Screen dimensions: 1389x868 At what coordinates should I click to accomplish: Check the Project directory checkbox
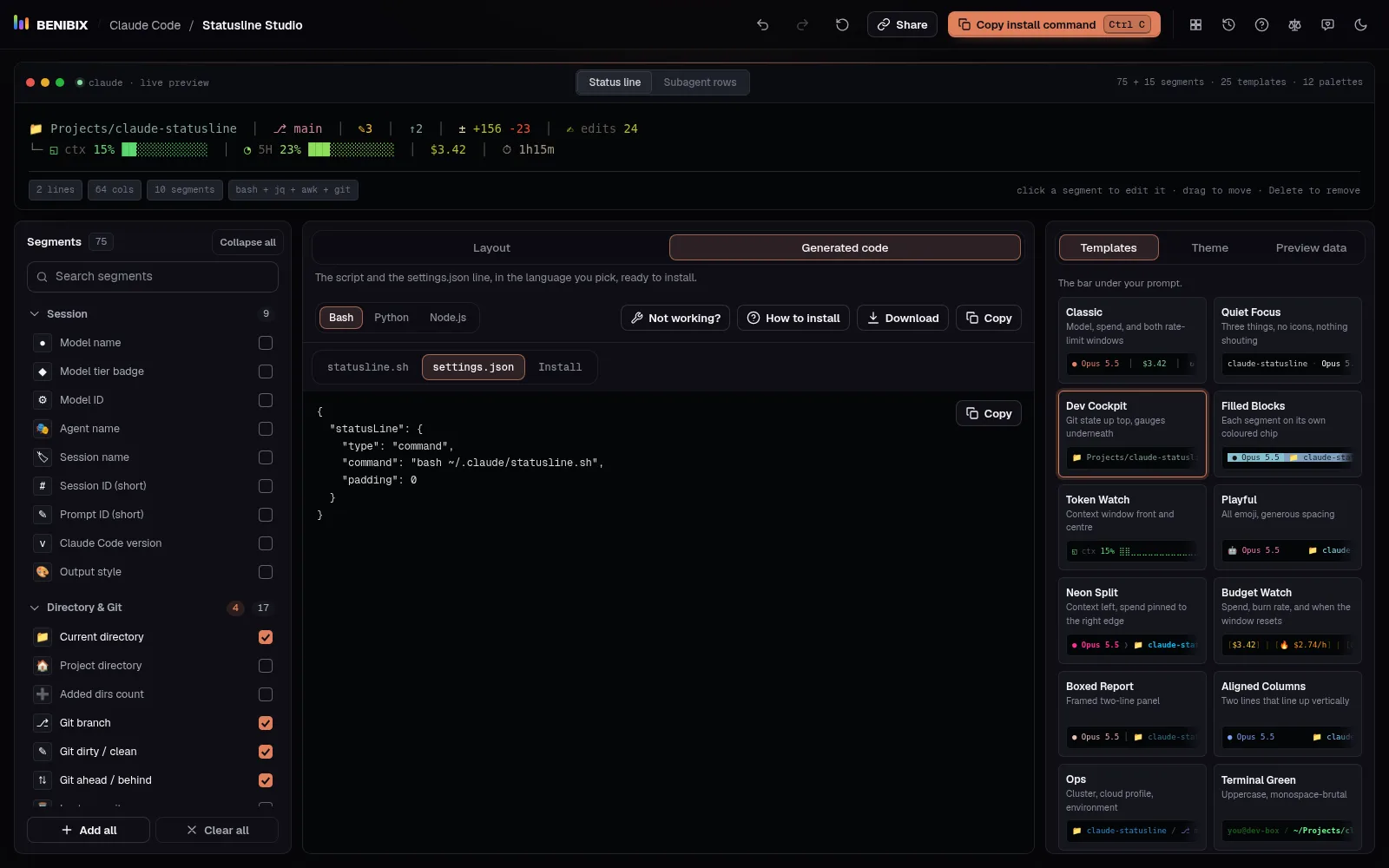coord(266,666)
